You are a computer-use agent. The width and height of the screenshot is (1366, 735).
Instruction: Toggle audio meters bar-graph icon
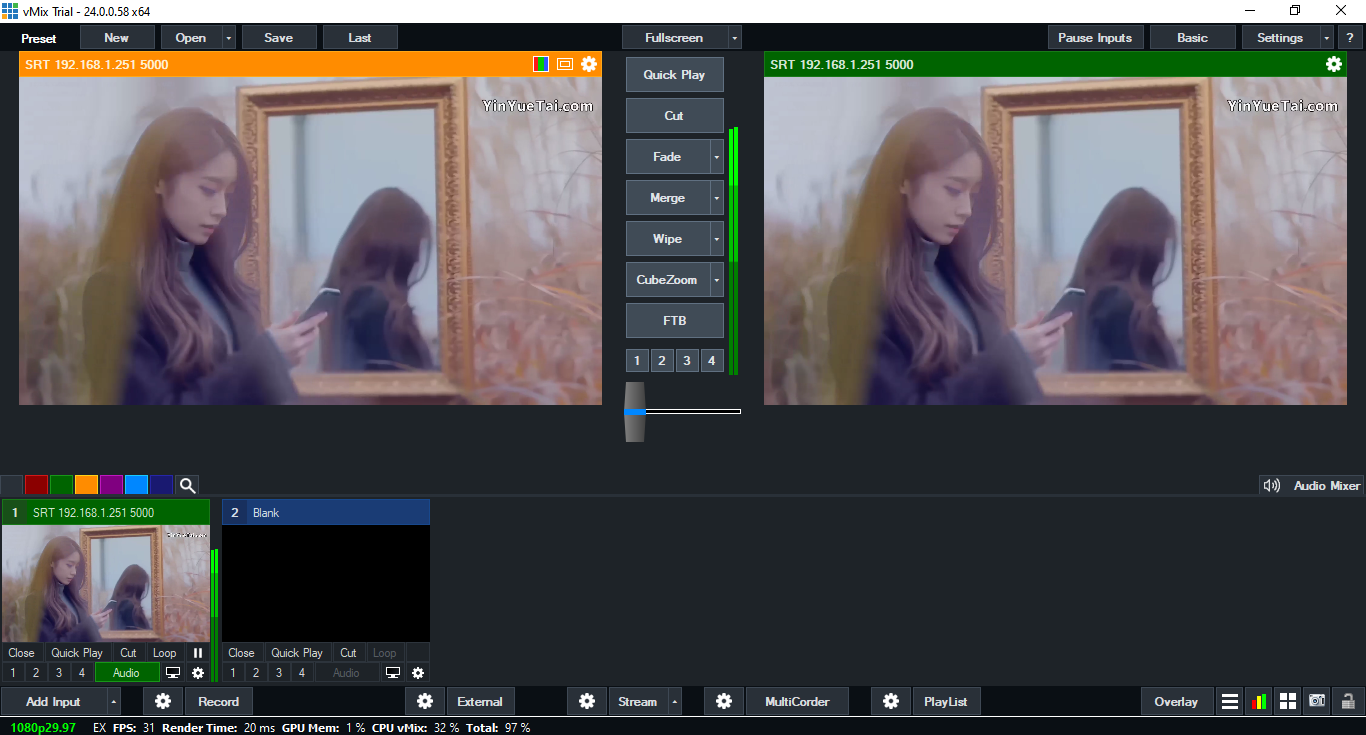pos(1259,701)
